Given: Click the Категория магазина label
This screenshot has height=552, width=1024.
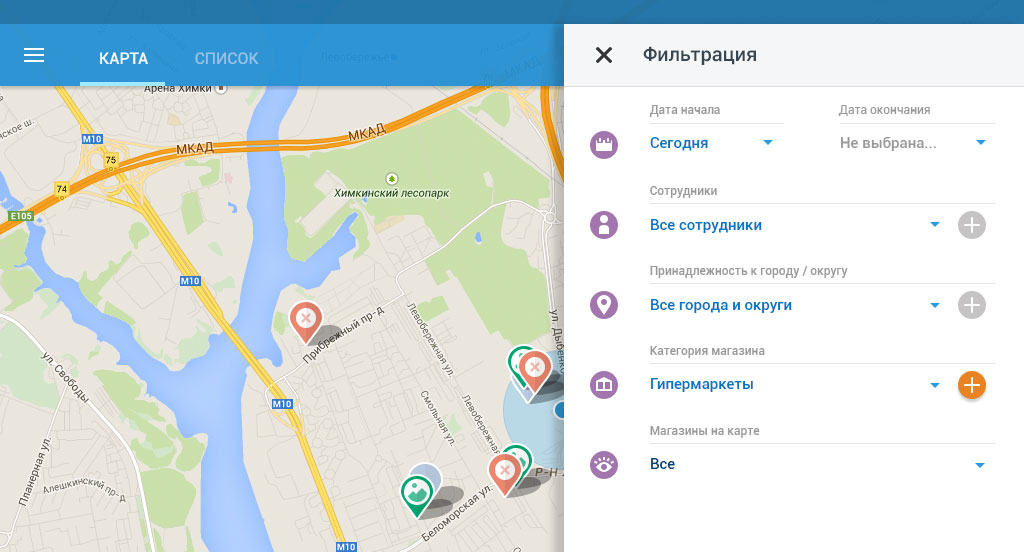Looking at the screenshot, I should coord(707,351).
